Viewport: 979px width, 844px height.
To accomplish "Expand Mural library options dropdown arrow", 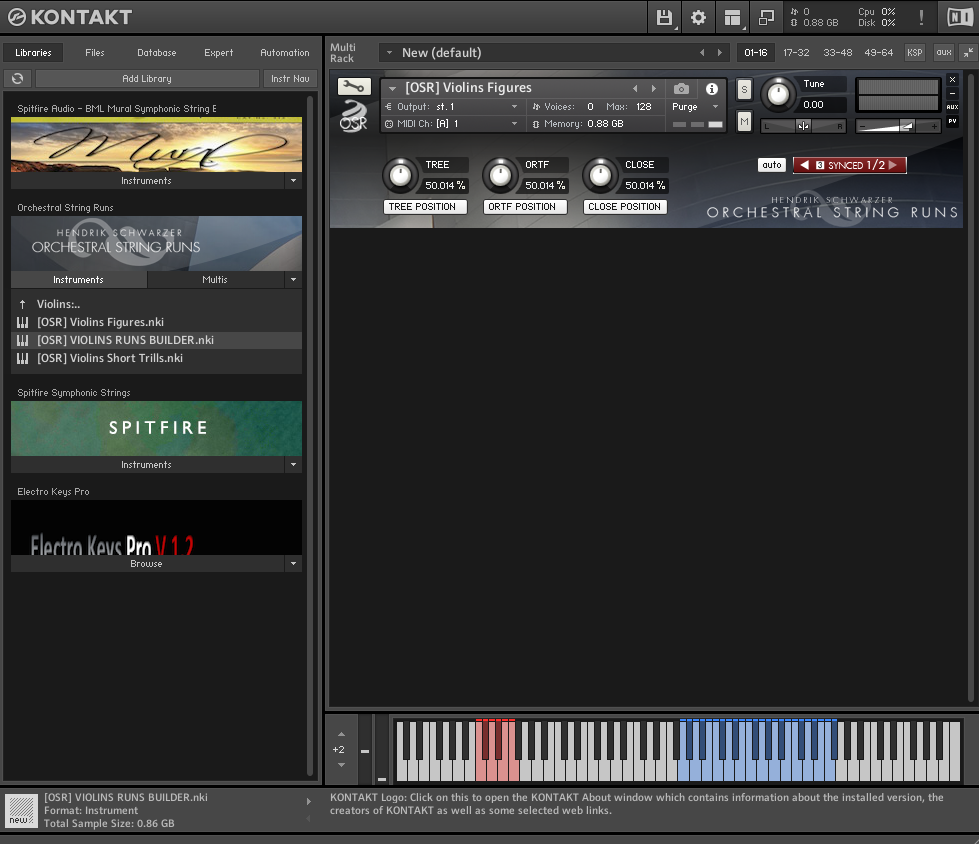I will [293, 180].
